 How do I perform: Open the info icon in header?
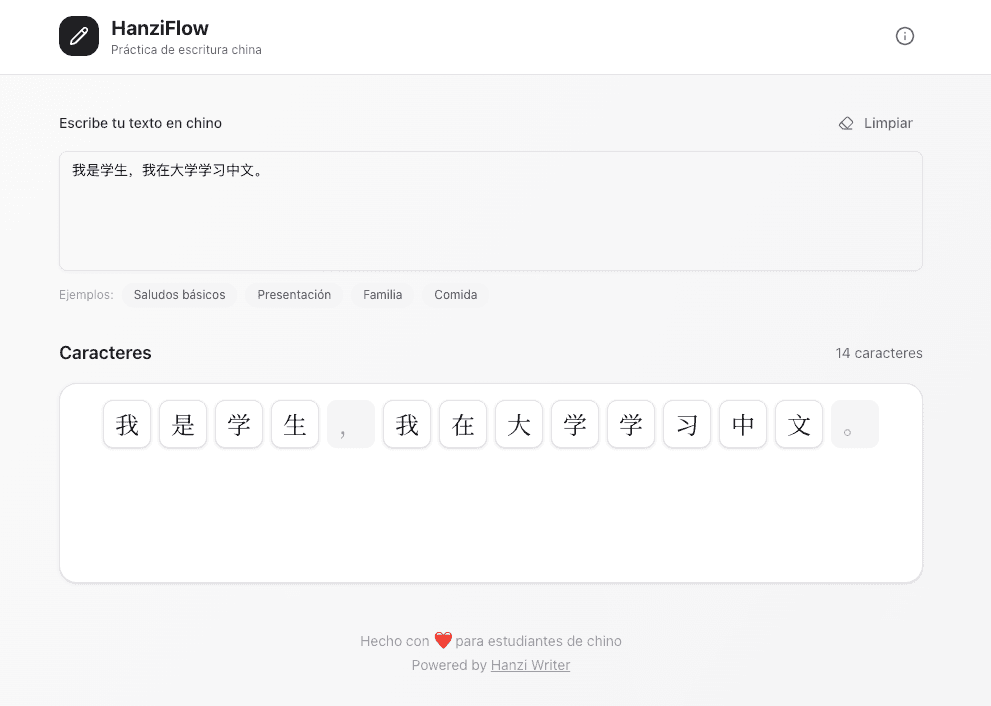tap(904, 36)
